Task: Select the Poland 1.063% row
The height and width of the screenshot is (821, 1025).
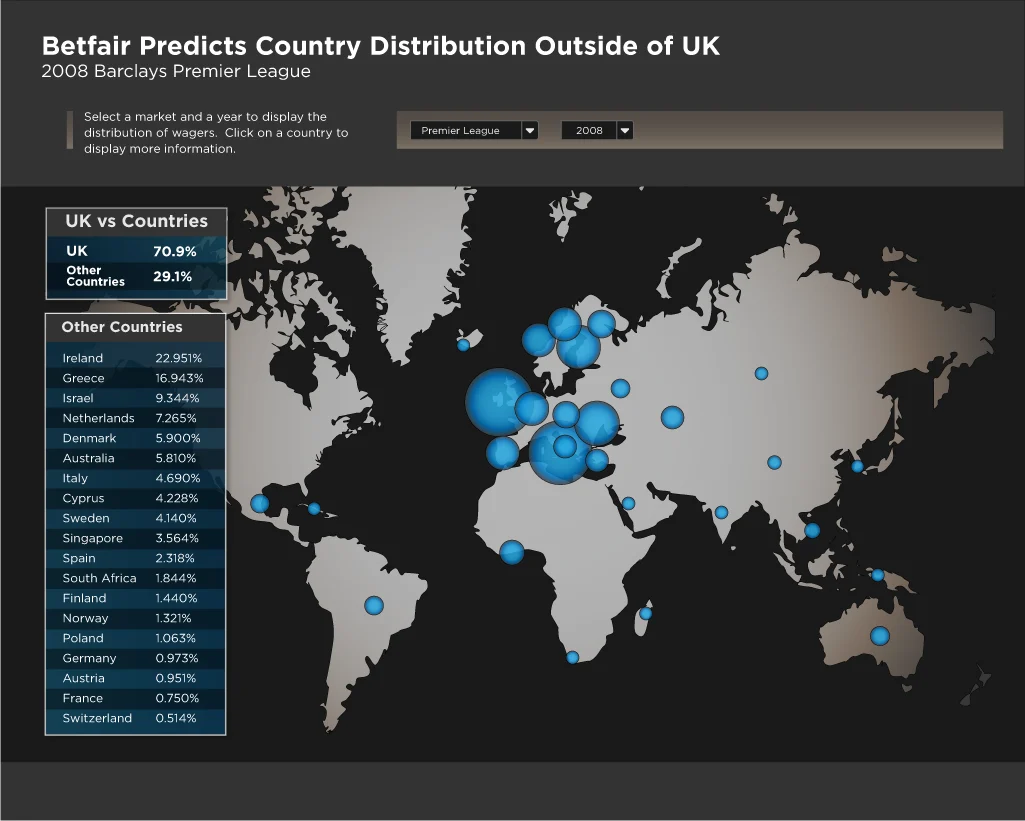Action: coord(135,638)
